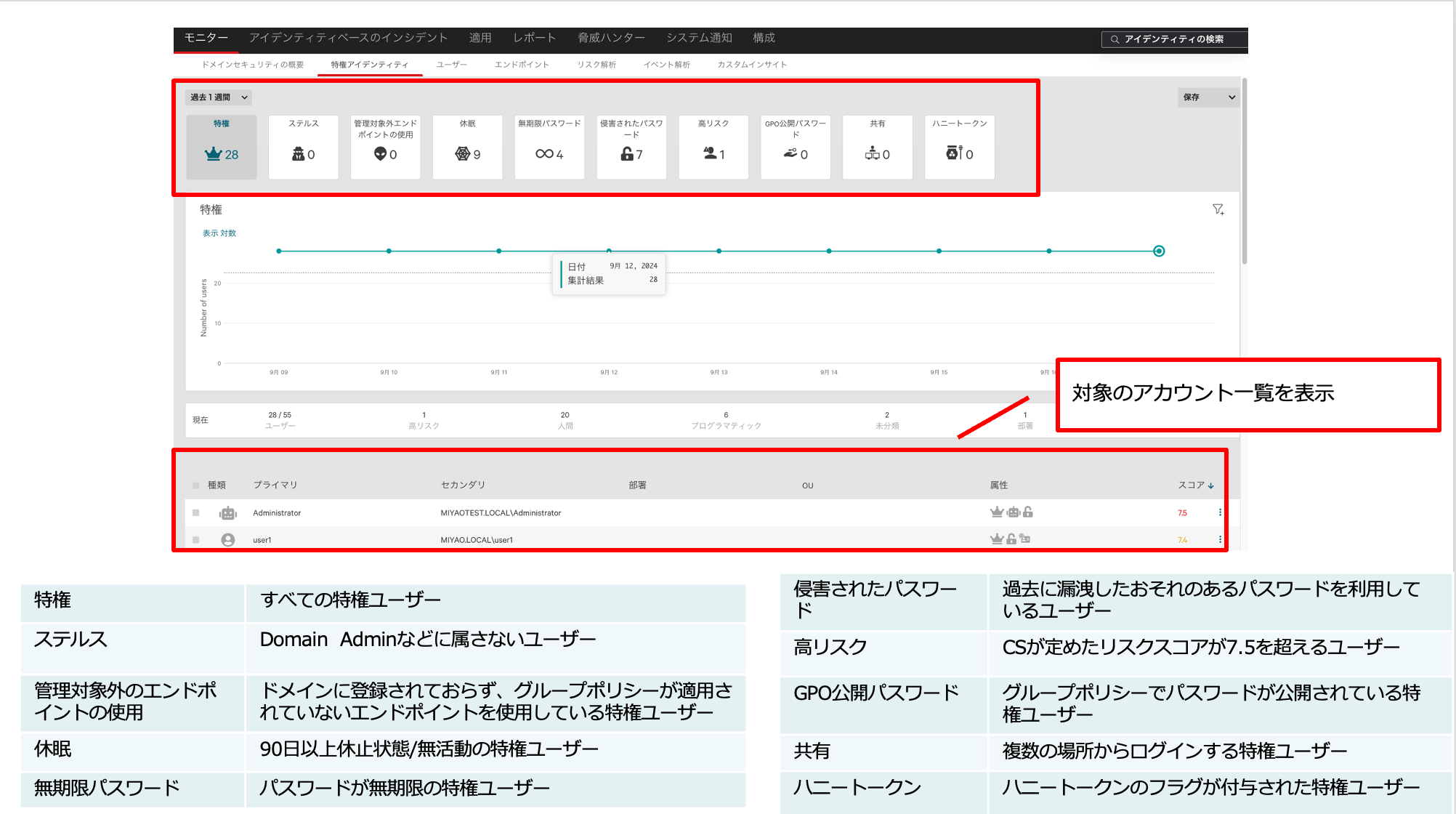Click the 7.5 score value
The image size is (1456, 814).
pyautogui.click(x=1182, y=513)
